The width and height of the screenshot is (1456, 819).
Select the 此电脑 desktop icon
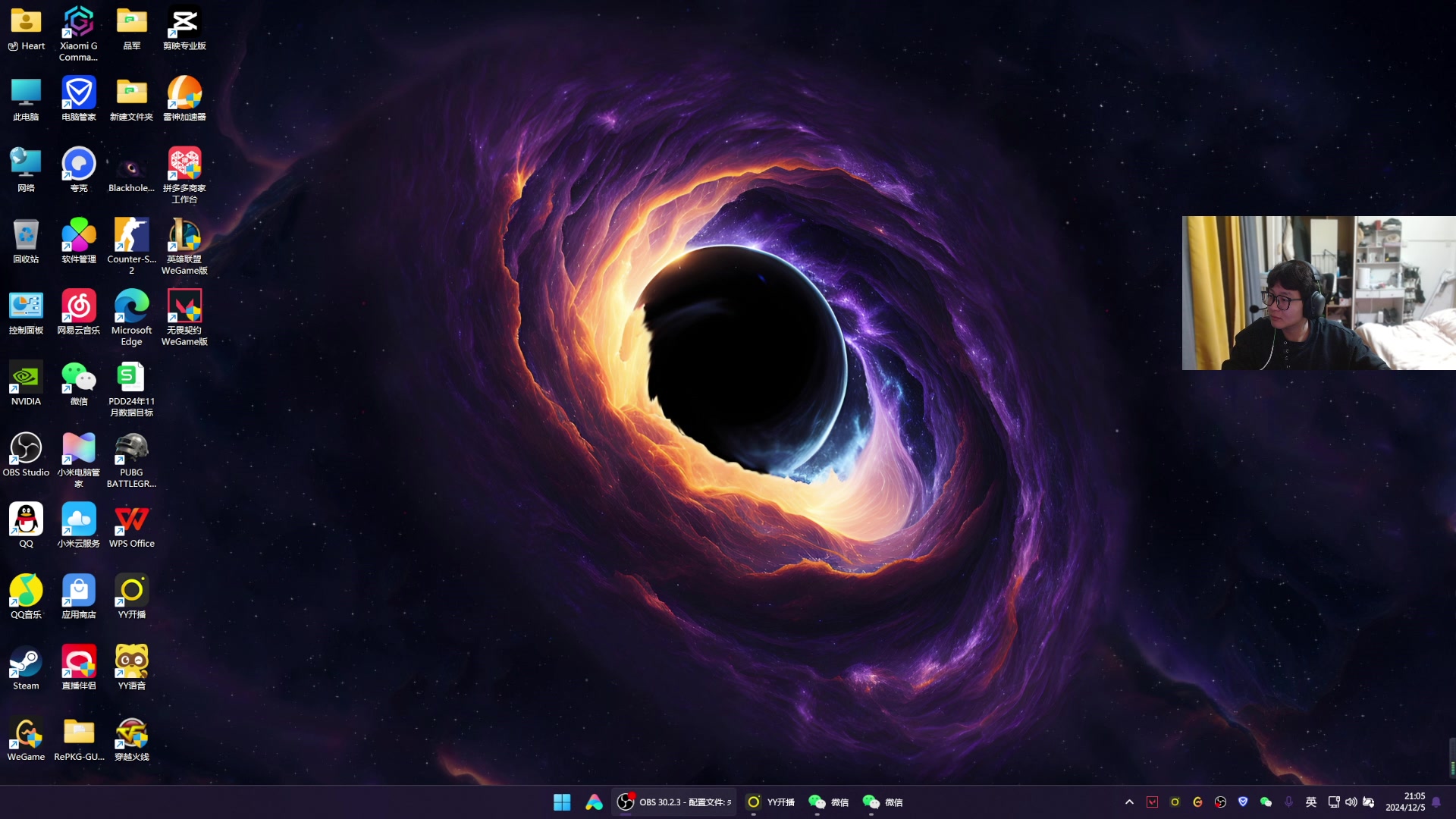pyautogui.click(x=26, y=99)
